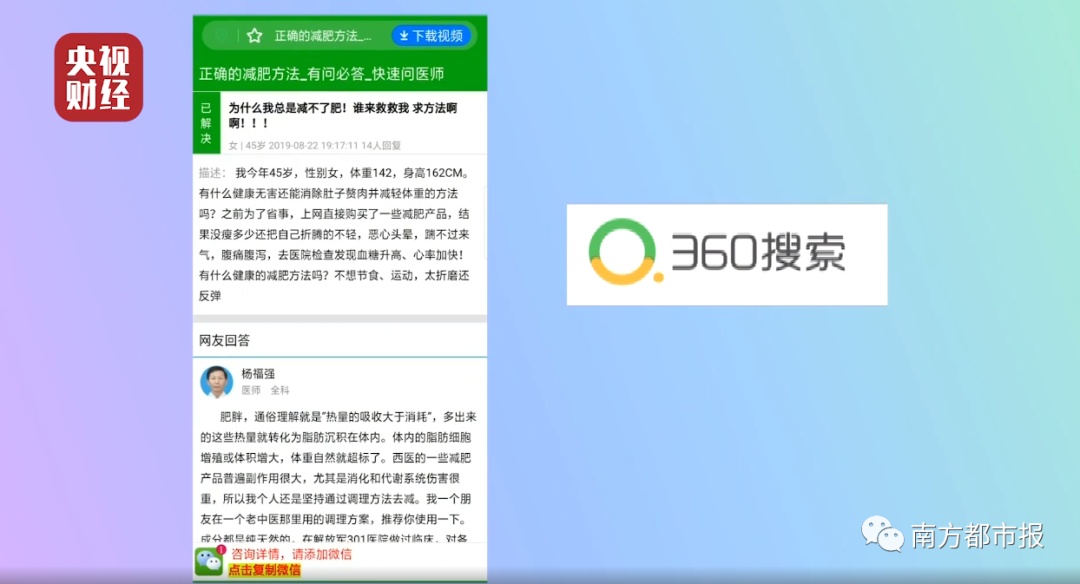Click the red notification badge on WeChat icon
The height and width of the screenshot is (584, 1080).
(x=221, y=550)
